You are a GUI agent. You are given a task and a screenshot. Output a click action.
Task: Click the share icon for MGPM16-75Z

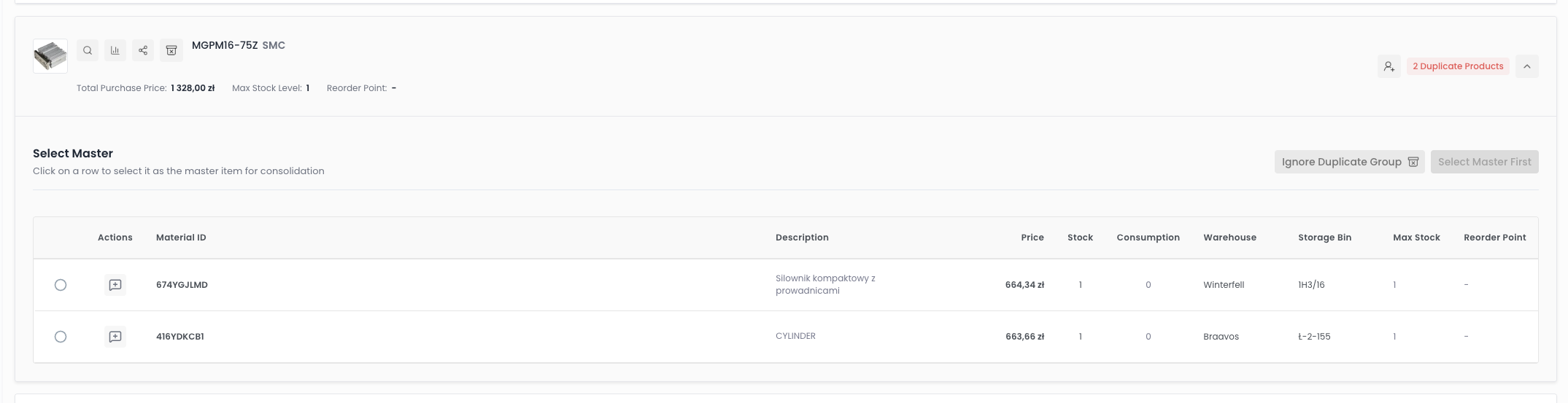(x=143, y=50)
